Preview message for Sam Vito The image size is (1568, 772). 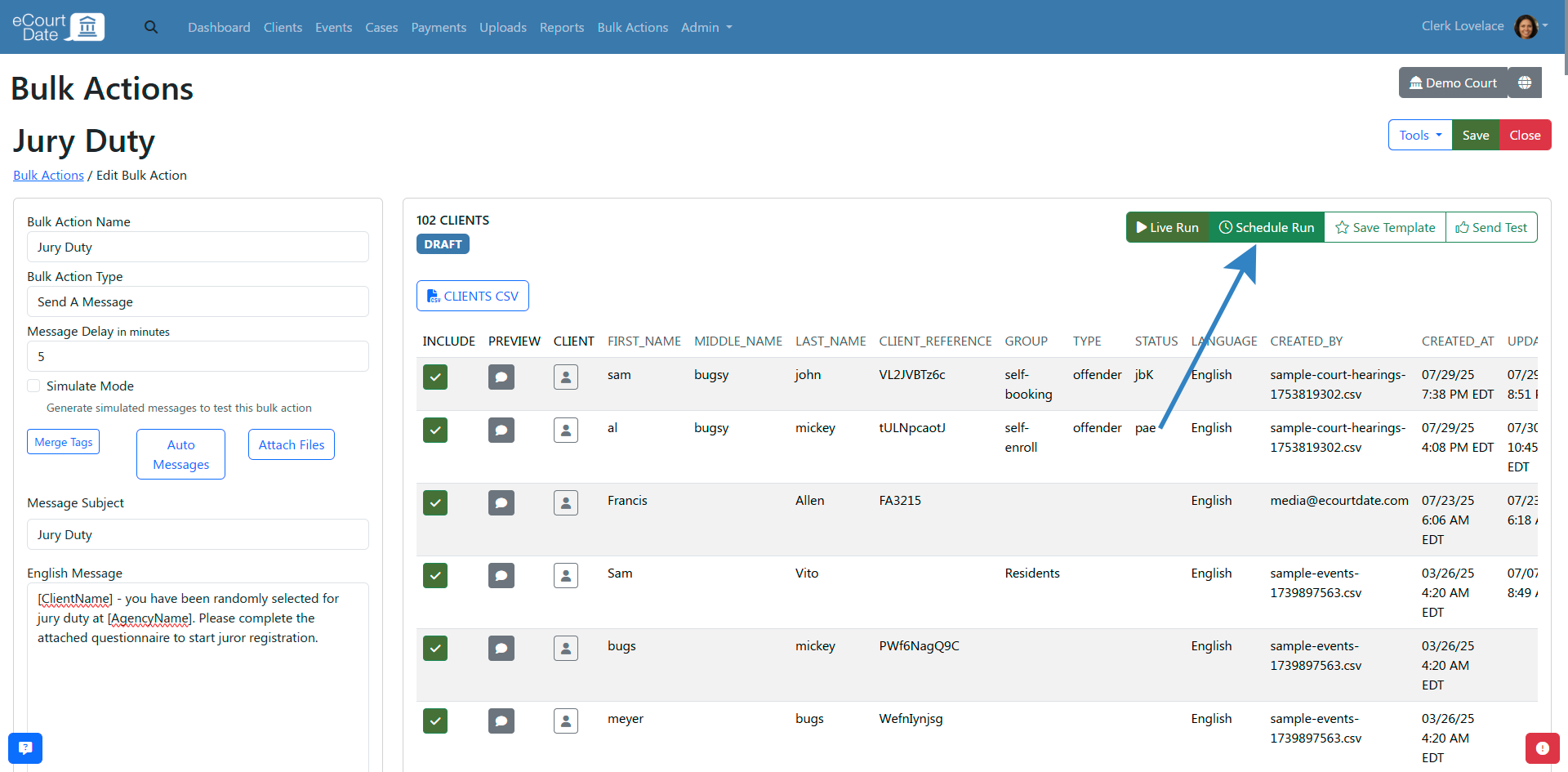pos(501,575)
